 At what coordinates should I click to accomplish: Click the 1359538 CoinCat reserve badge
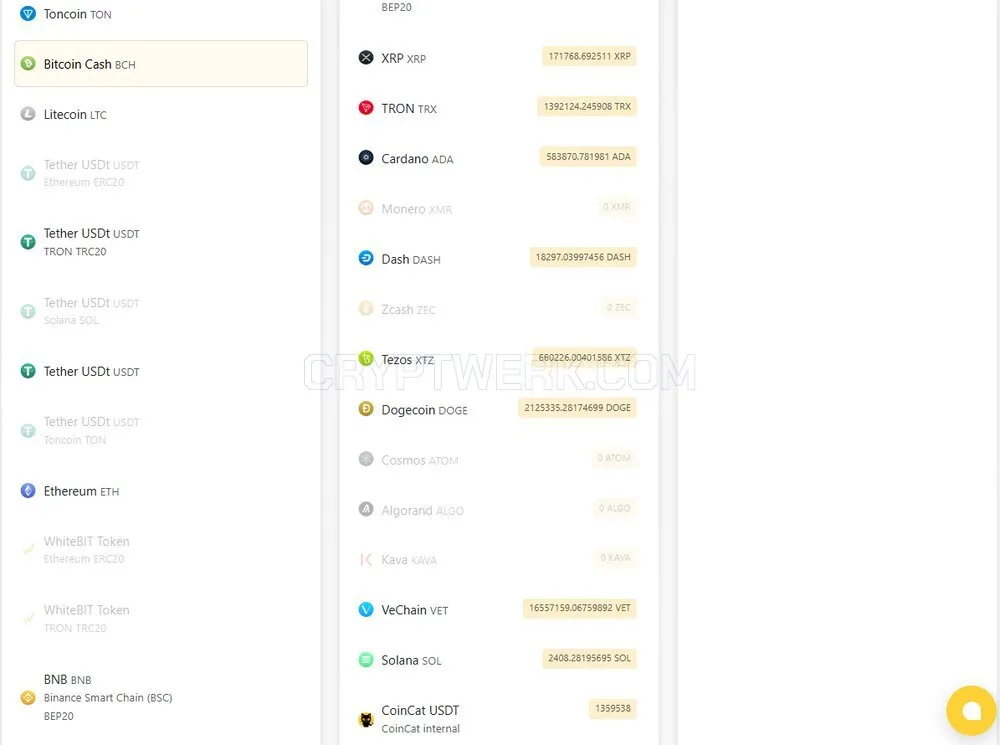coord(612,709)
